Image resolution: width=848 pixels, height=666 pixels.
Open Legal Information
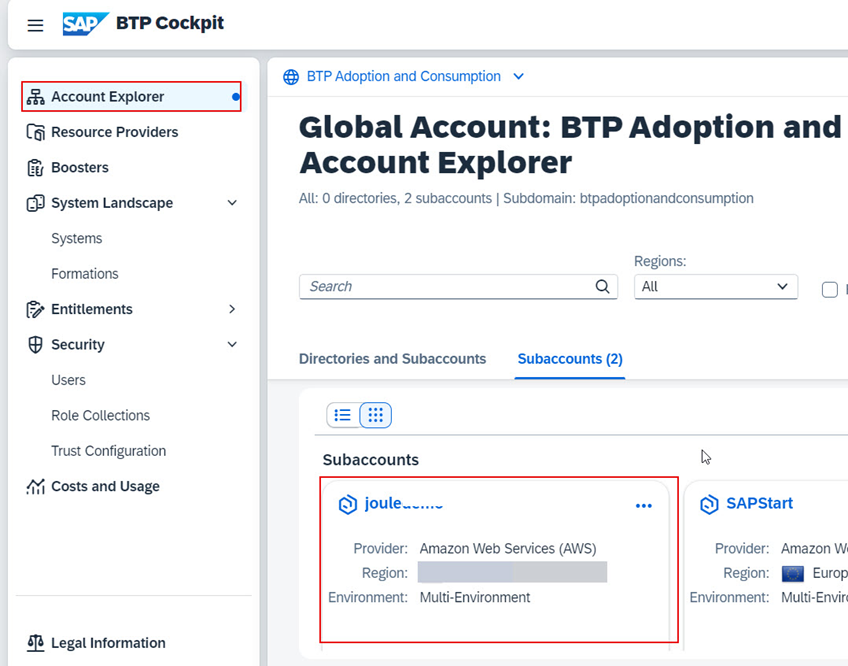point(108,643)
